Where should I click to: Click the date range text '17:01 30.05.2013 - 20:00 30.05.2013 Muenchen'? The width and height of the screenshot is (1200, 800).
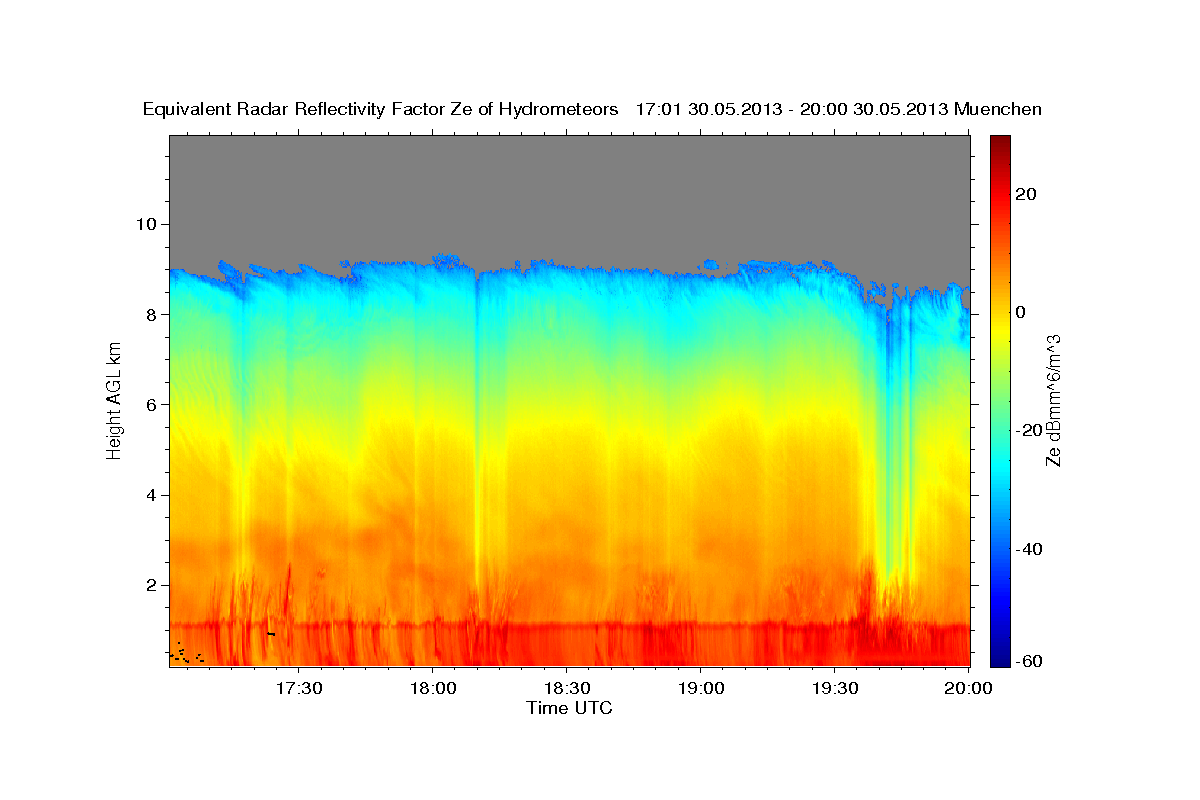coord(839,110)
